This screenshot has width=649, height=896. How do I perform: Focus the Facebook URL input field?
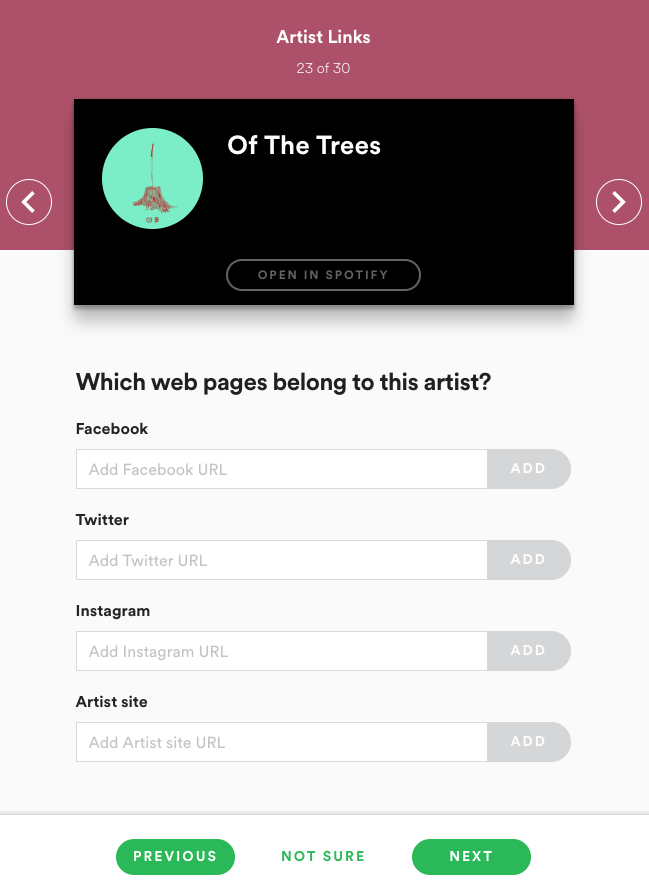[281, 469]
